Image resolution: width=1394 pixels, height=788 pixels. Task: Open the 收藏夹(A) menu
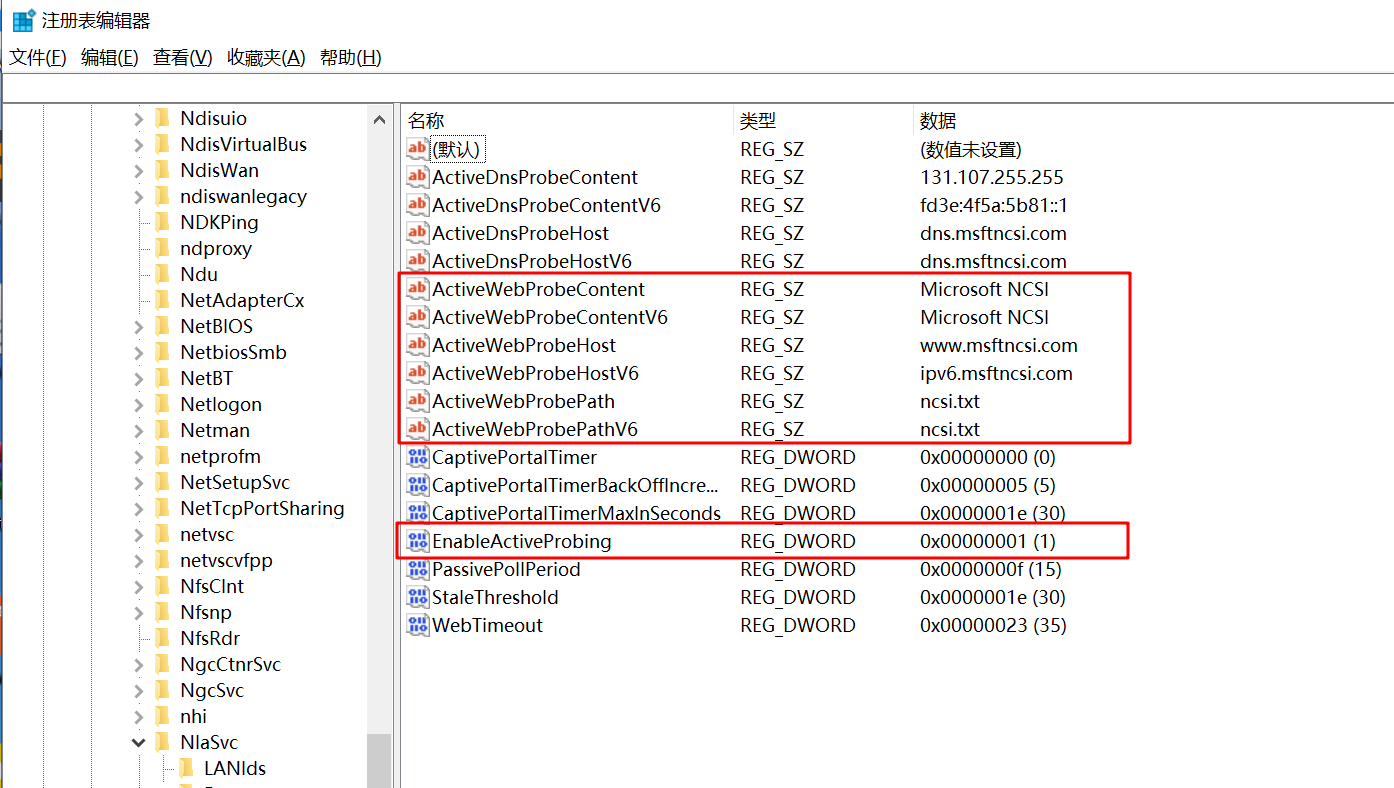266,58
